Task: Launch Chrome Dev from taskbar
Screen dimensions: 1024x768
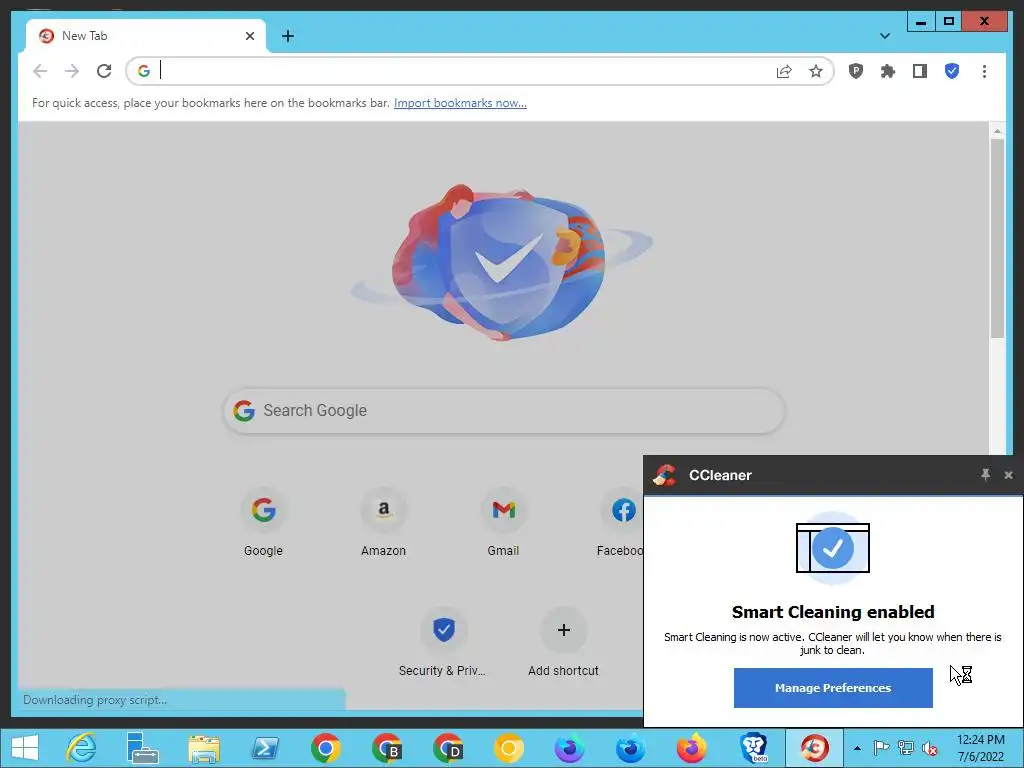Action: [x=448, y=748]
